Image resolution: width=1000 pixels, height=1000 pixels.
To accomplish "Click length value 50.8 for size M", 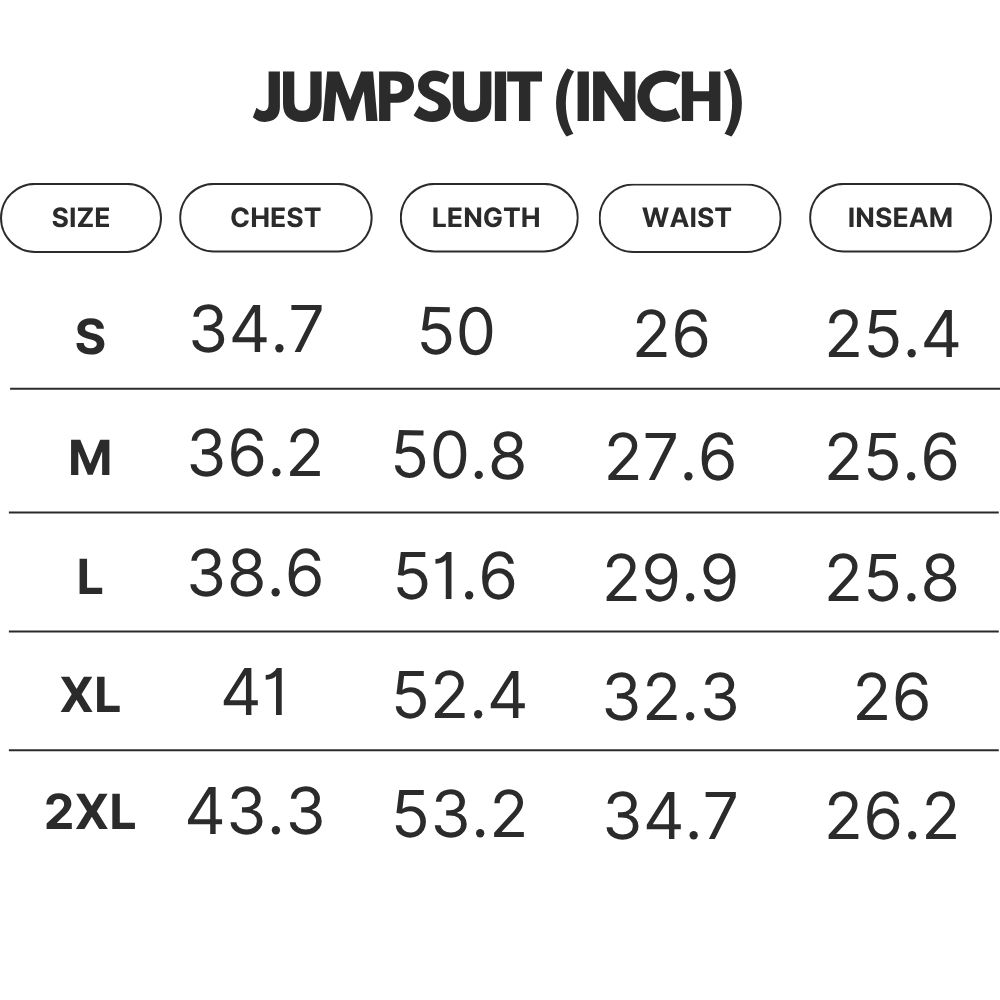I will [x=459, y=455].
